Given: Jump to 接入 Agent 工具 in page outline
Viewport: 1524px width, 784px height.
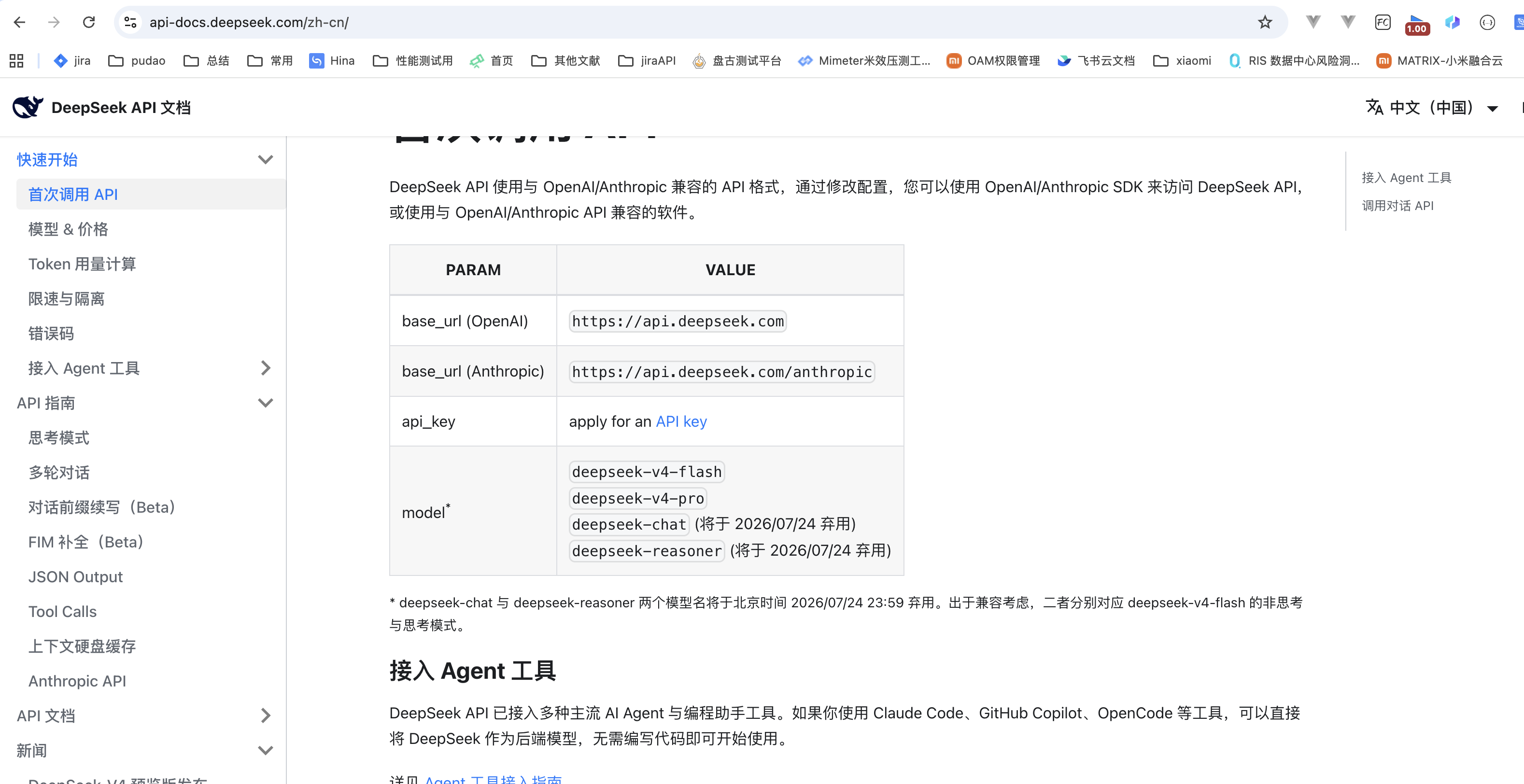Looking at the screenshot, I should click(1406, 177).
